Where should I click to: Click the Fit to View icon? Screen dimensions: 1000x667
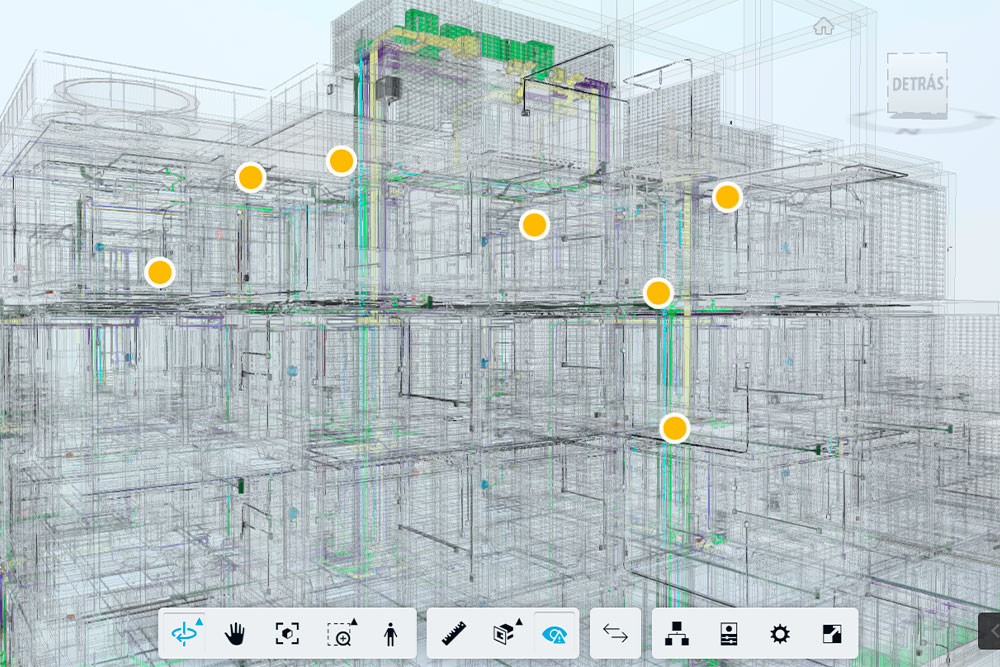287,634
